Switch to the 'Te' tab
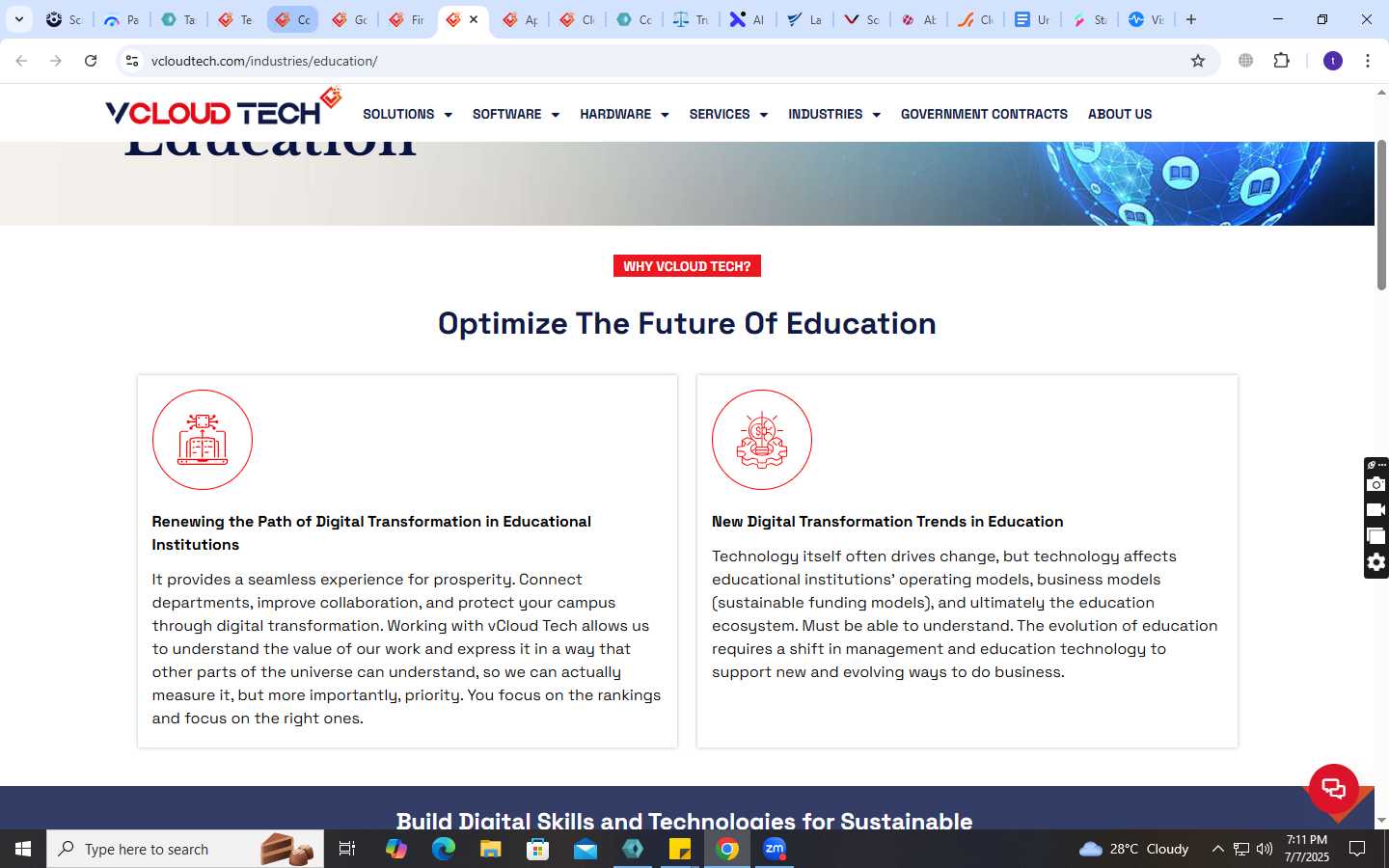This screenshot has height=868, width=1389. tap(235, 19)
